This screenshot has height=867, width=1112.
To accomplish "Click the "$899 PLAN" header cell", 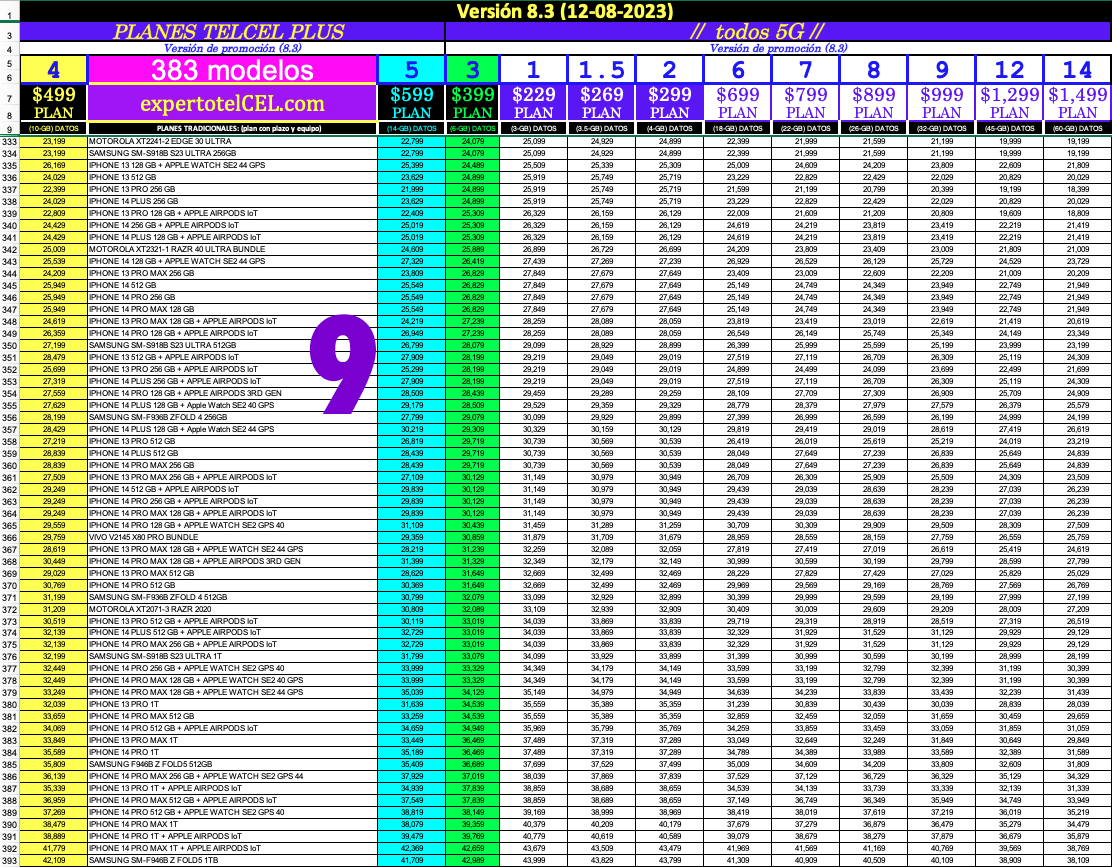I will (x=874, y=104).
